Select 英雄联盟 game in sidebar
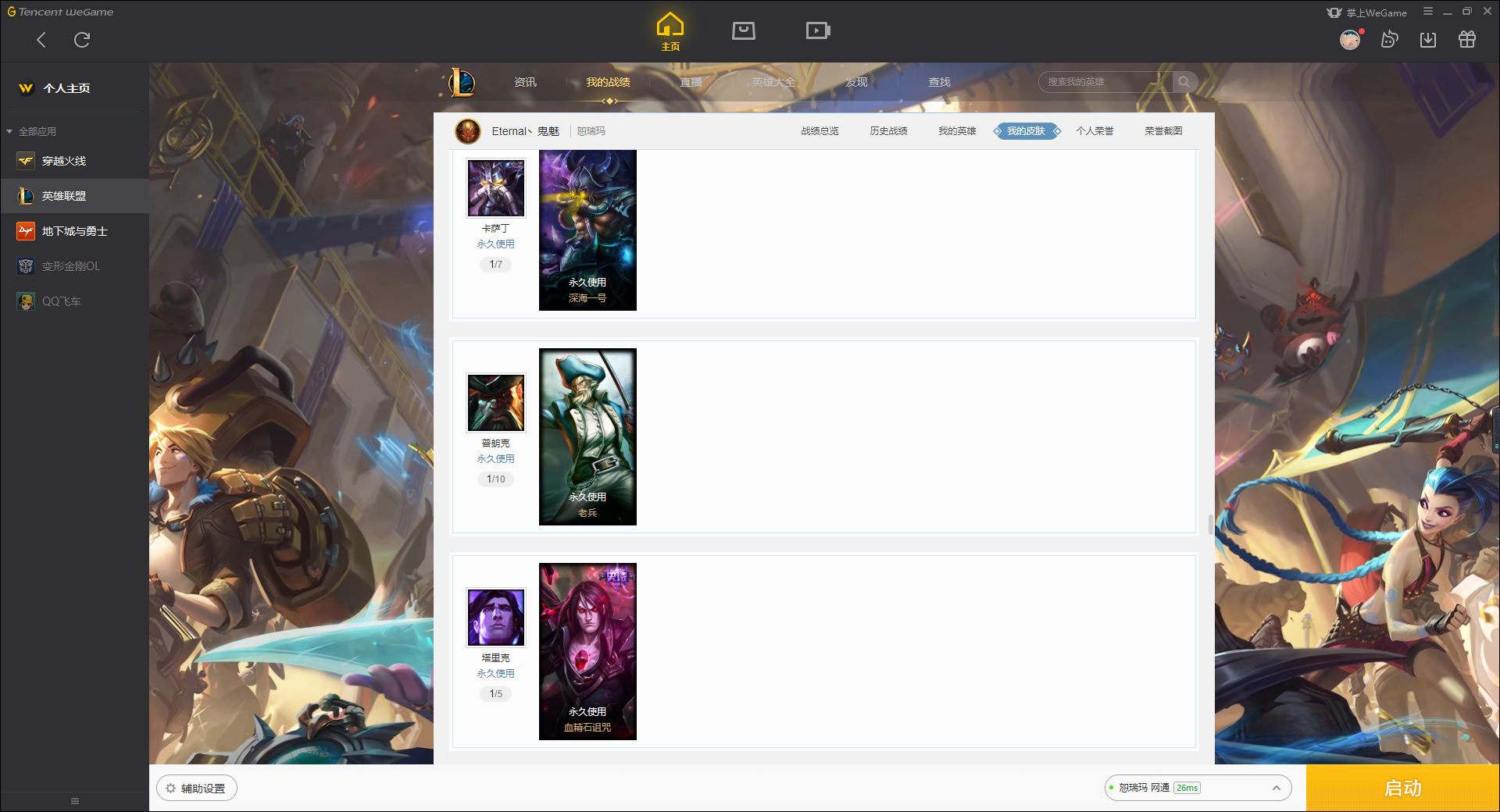1500x812 pixels. tap(74, 196)
